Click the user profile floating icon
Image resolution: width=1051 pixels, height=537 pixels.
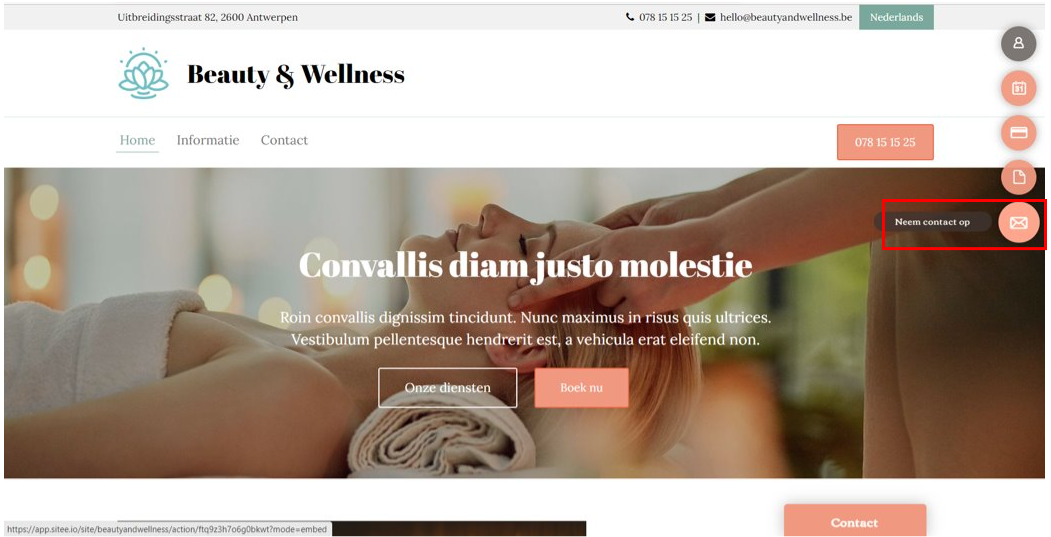tap(1018, 44)
